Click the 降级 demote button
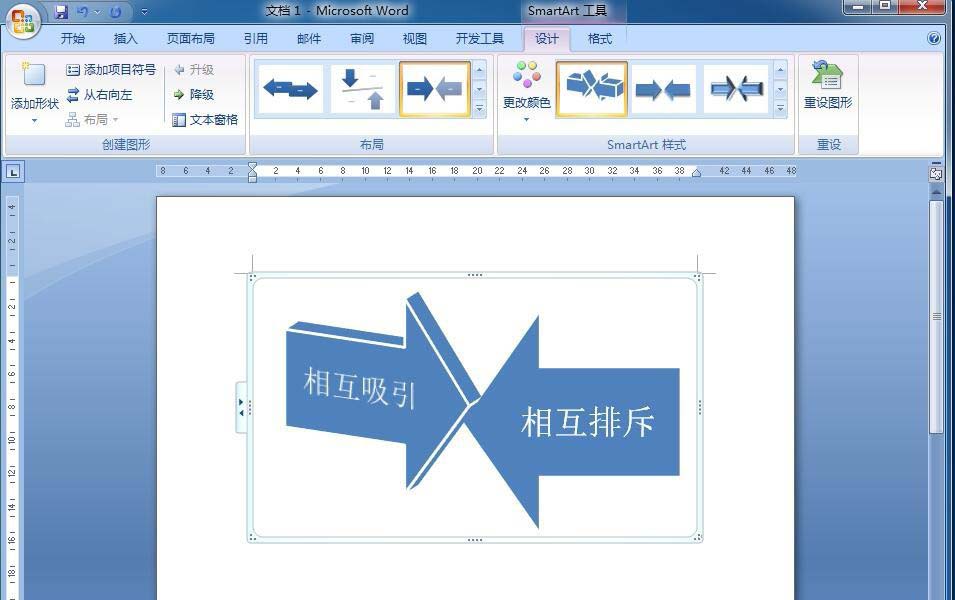The width and height of the screenshot is (955, 600). [194, 95]
